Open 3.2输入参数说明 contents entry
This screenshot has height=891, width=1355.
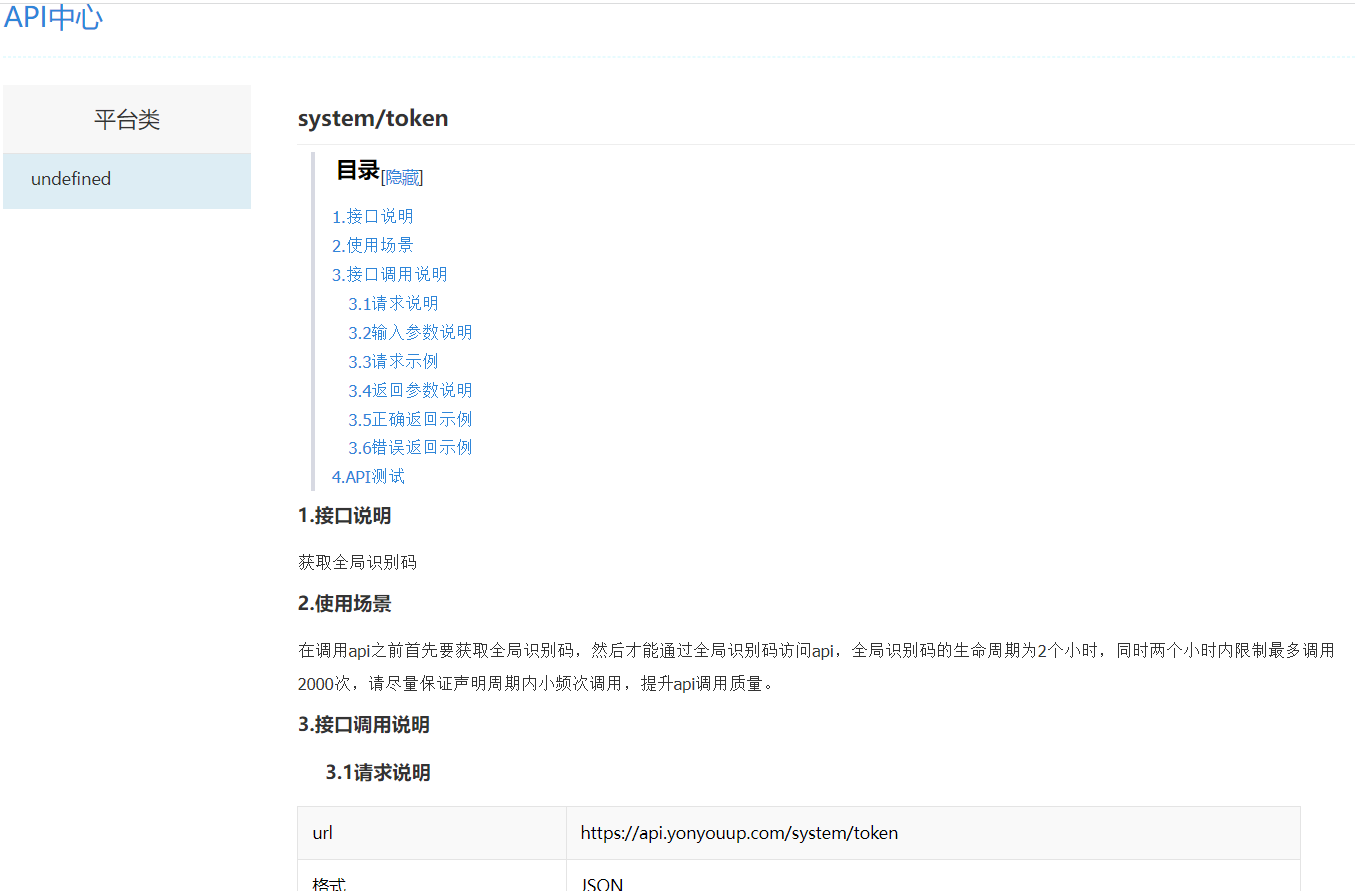(x=410, y=333)
